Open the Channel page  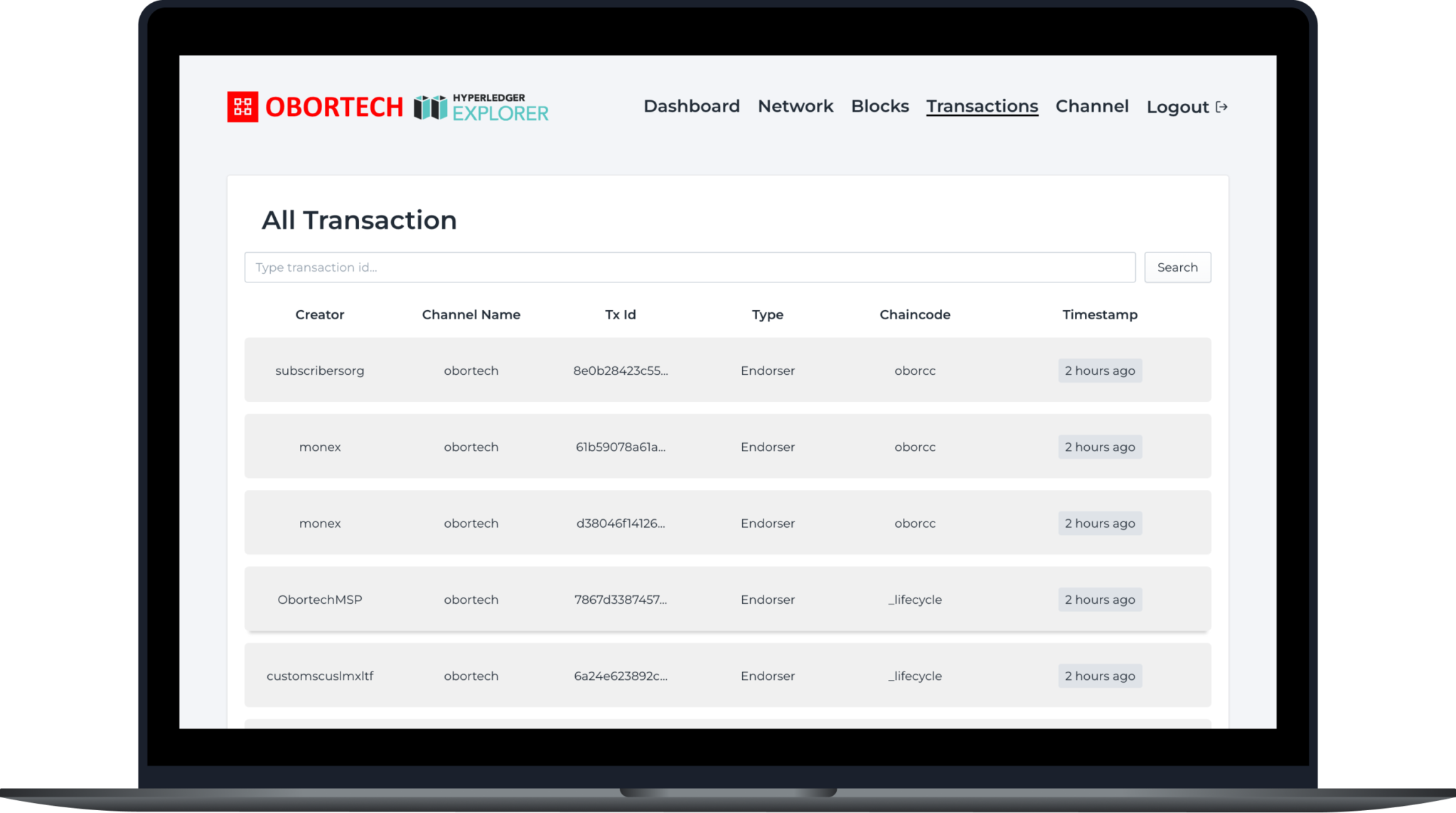1092,106
